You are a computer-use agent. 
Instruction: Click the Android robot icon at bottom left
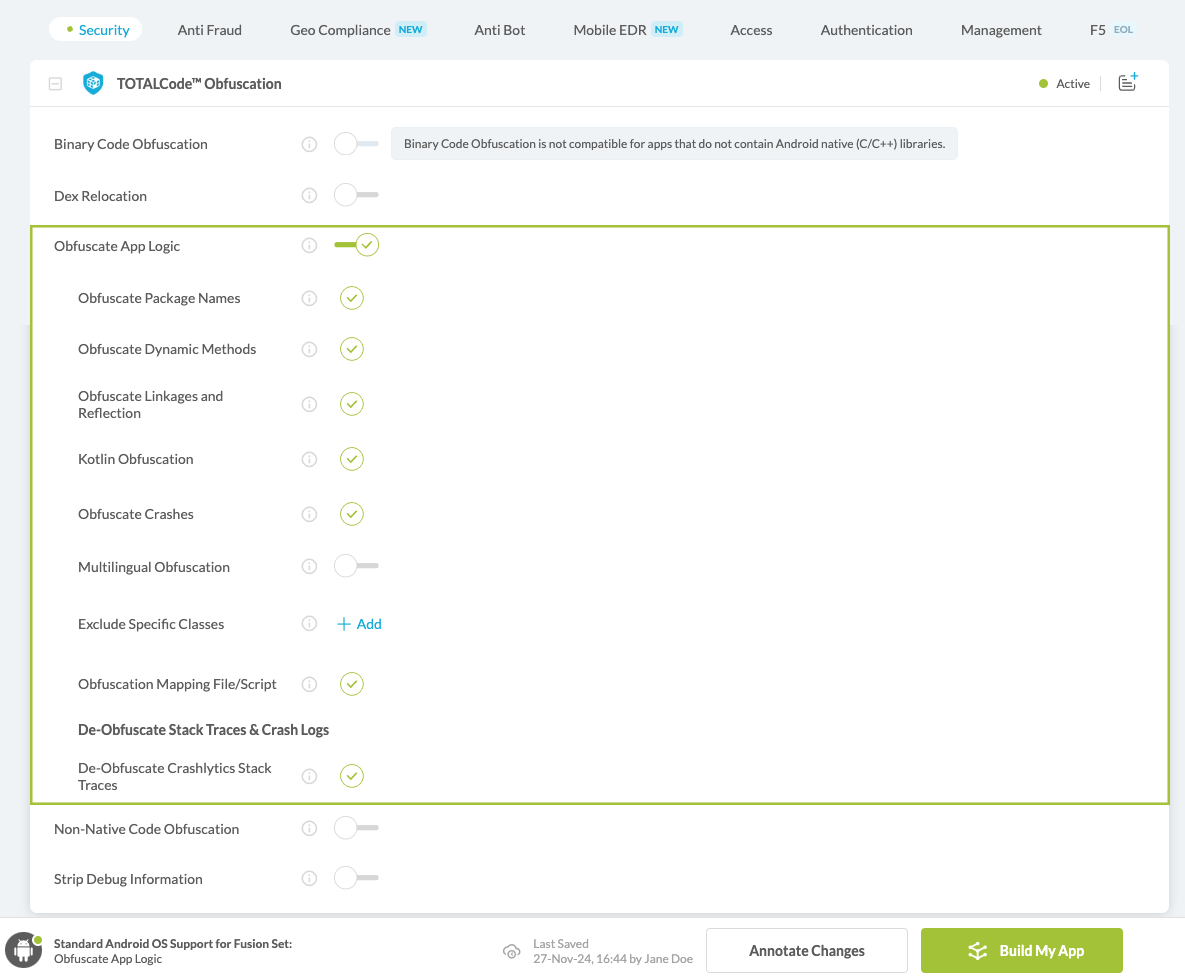tap(23, 950)
